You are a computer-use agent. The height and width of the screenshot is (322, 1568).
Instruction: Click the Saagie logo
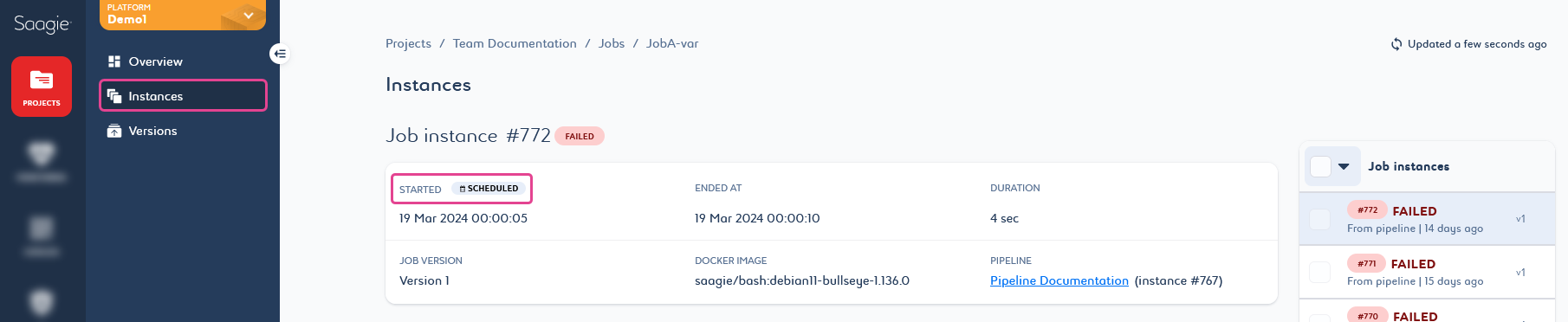coord(42,24)
